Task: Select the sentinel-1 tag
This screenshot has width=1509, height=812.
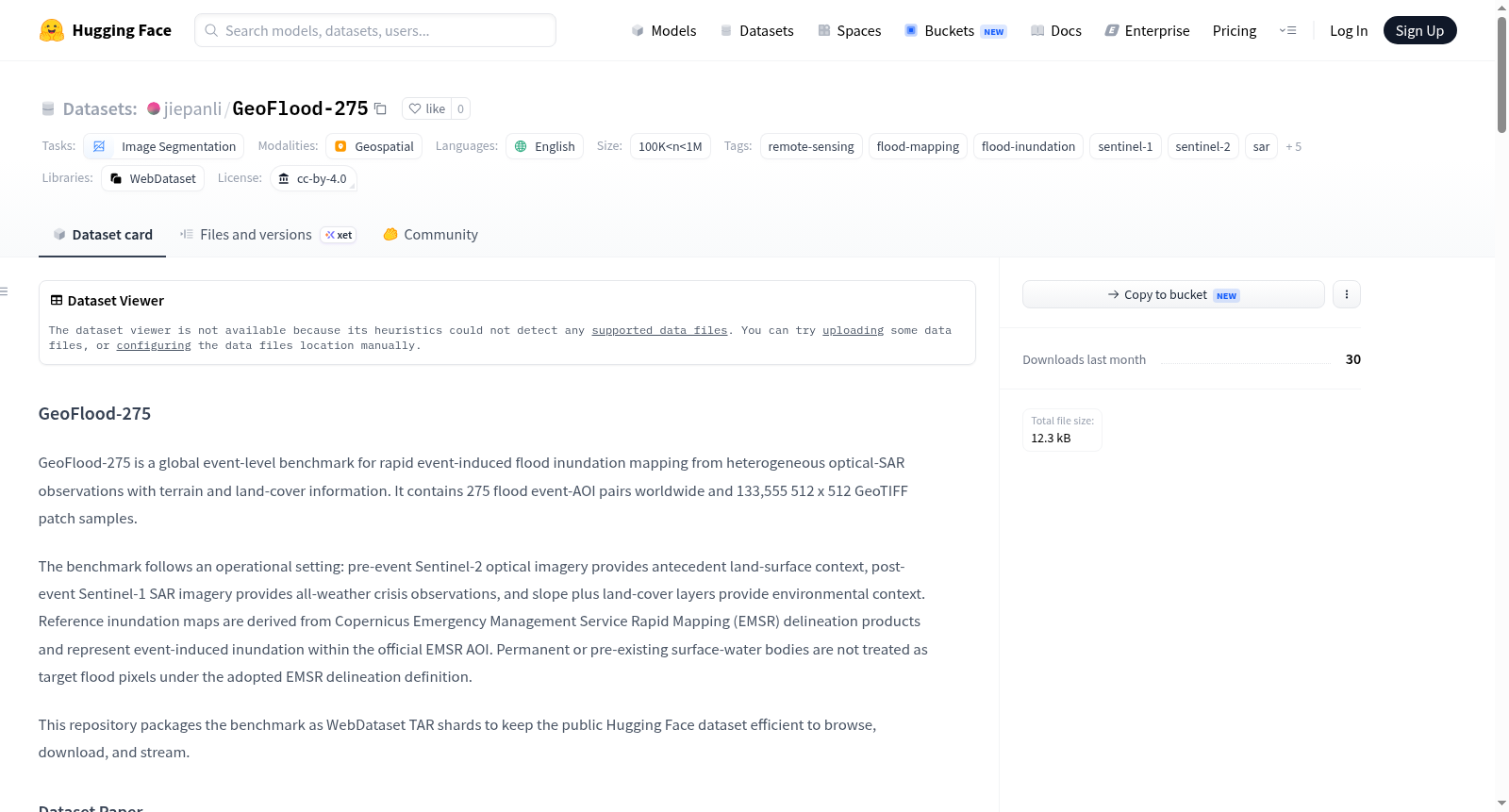Action: click(x=1125, y=146)
